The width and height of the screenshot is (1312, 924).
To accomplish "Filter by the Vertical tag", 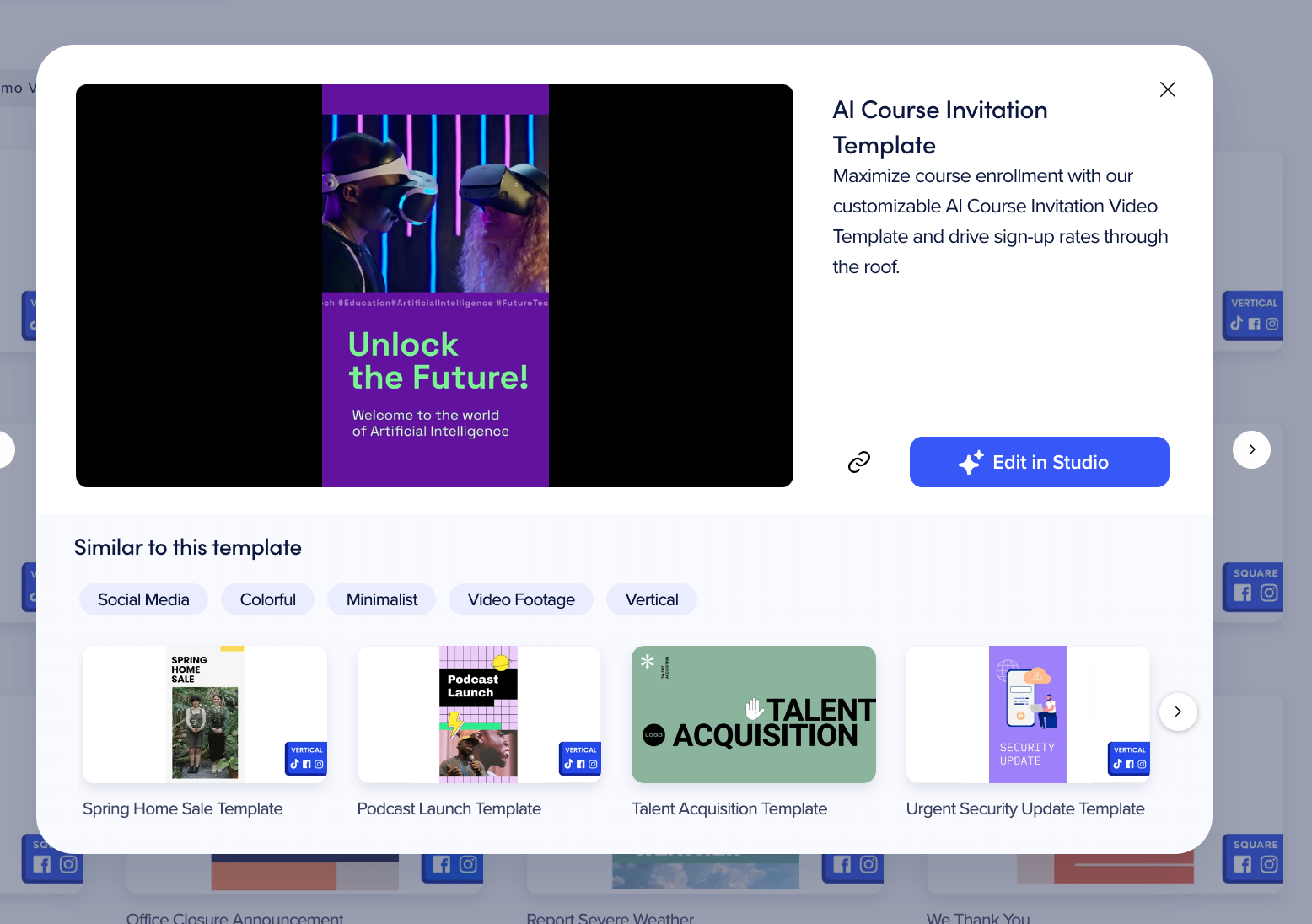I will click(x=651, y=599).
